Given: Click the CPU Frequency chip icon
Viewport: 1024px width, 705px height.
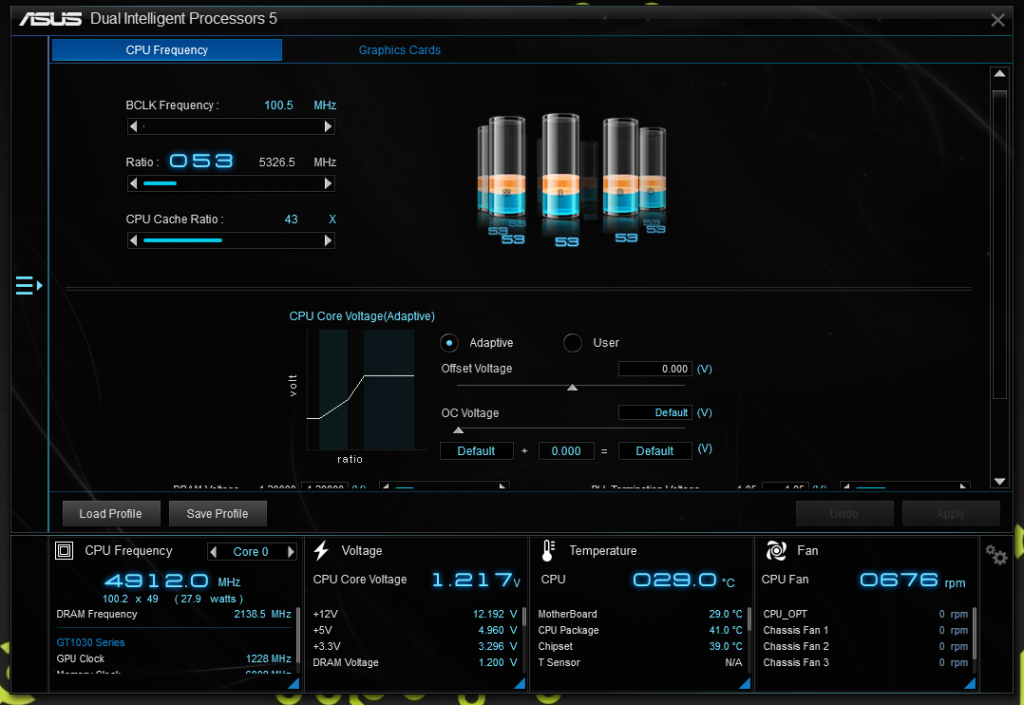Looking at the screenshot, I should pyautogui.click(x=64, y=551).
